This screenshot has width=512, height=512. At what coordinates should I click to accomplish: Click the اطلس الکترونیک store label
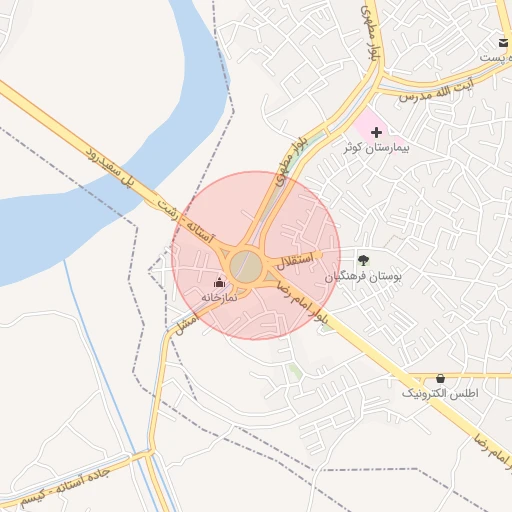tap(440, 393)
